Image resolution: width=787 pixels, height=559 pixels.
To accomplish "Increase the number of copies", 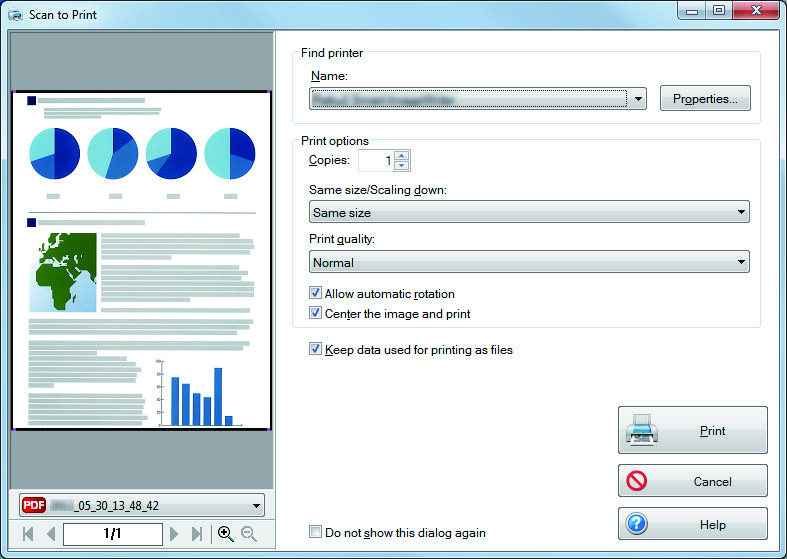I will [402, 156].
